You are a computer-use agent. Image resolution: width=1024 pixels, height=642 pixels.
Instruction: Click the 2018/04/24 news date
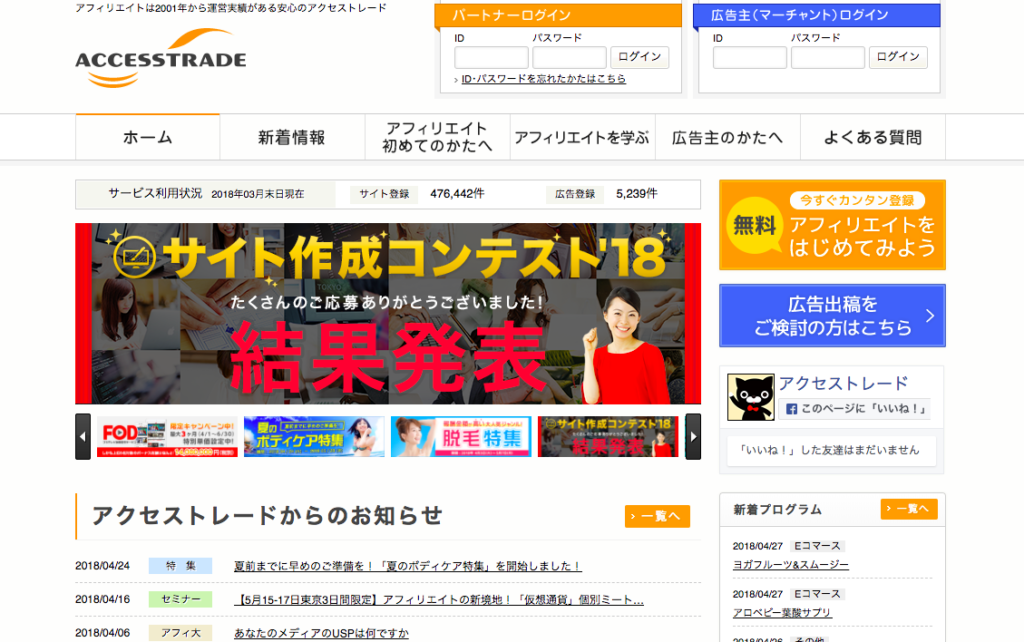[x=103, y=566]
